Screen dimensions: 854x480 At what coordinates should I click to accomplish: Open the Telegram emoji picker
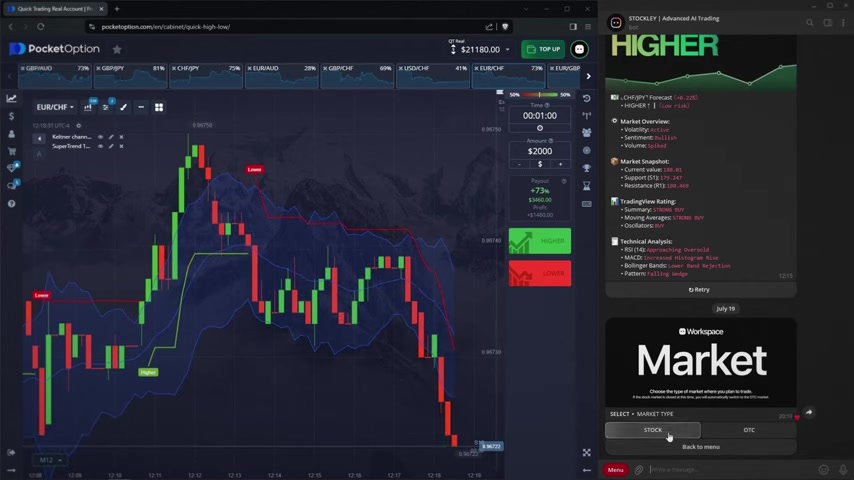pos(824,470)
